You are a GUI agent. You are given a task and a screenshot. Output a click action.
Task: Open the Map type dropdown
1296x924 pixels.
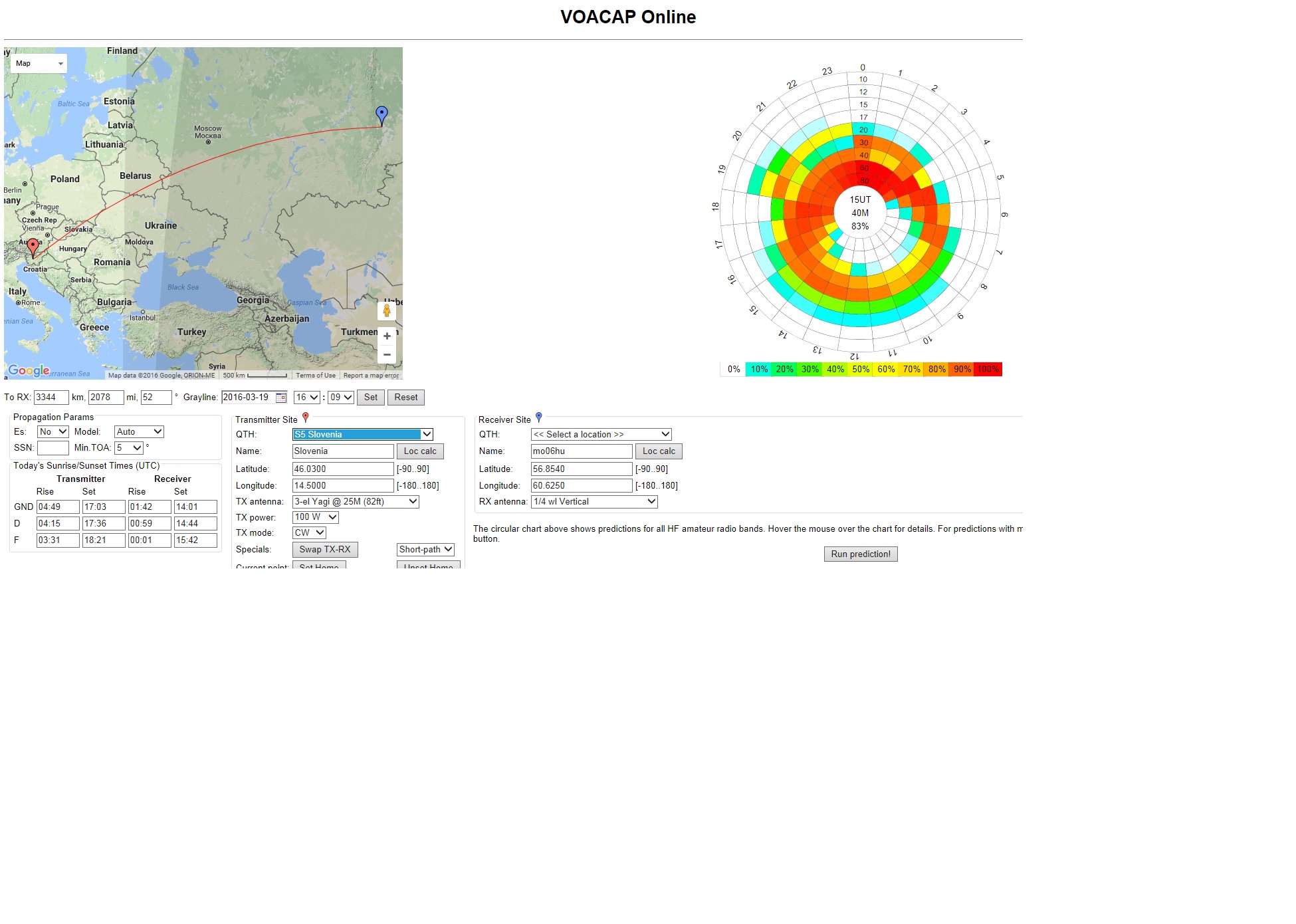[x=39, y=64]
